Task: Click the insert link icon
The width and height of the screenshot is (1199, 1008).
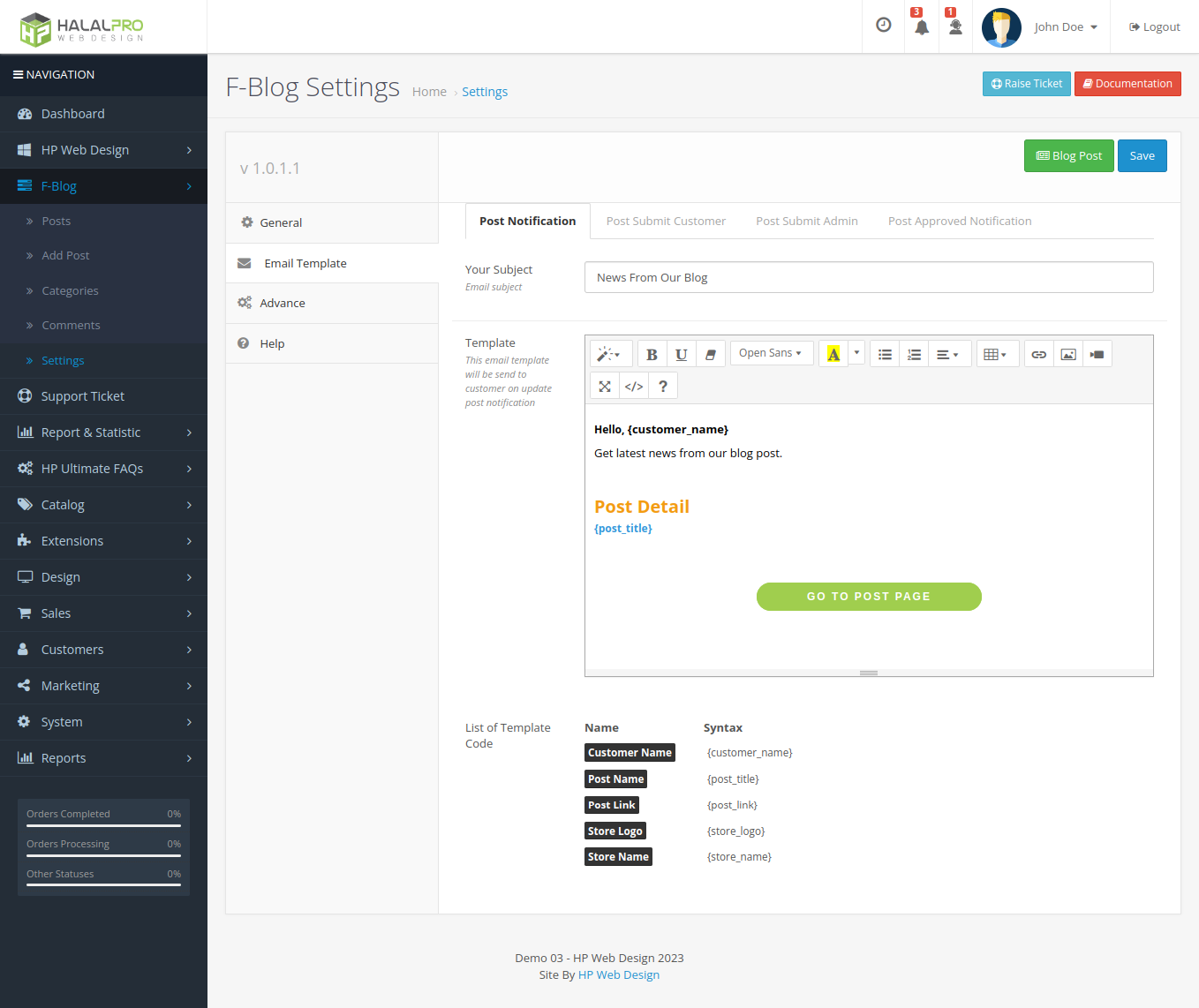Action: (x=1038, y=354)
